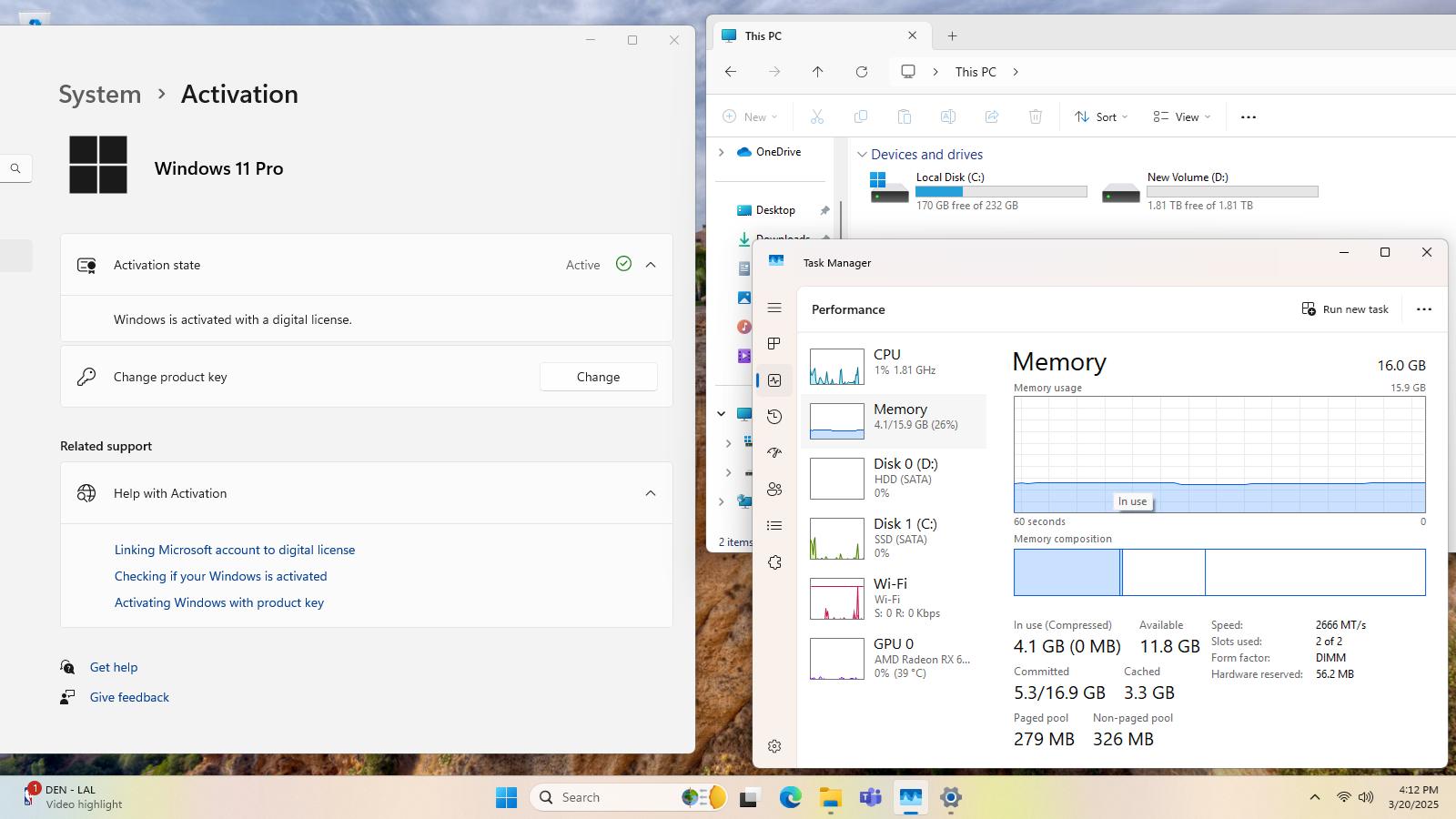This screenshot has height=819, width=1456.
Task: Click the Task Manager taskbar icon
Action: click(x=911, y=798)
